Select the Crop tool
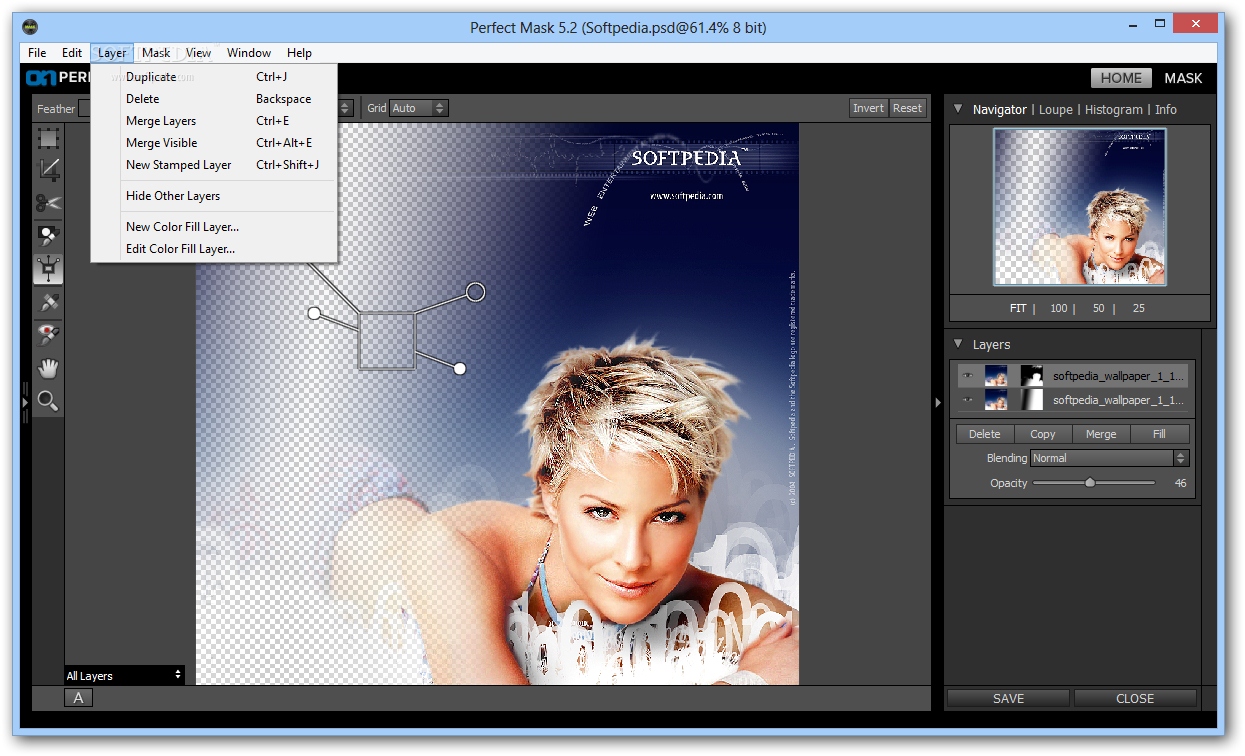 pos(48,170)
